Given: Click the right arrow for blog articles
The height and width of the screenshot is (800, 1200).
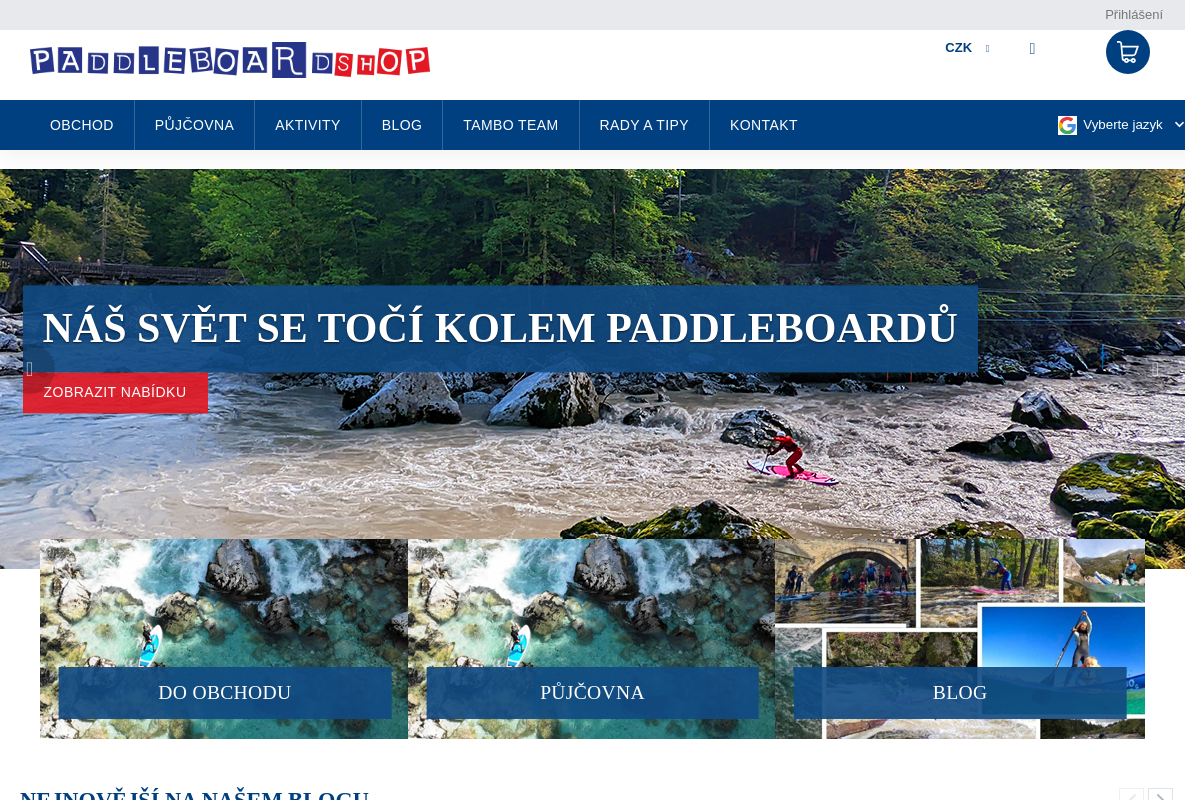Looking at the screenshot, I should pos(1162,795).
